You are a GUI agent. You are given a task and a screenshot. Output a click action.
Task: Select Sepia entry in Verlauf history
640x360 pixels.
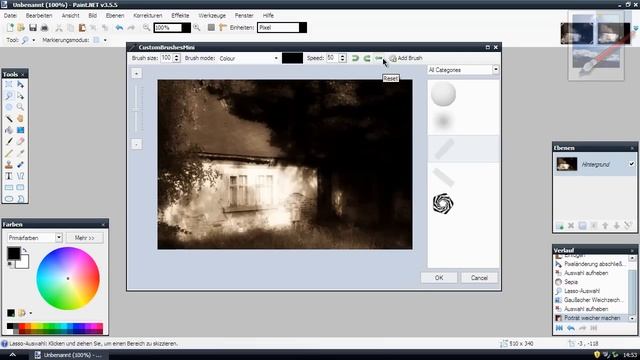(x=571, y=282)
